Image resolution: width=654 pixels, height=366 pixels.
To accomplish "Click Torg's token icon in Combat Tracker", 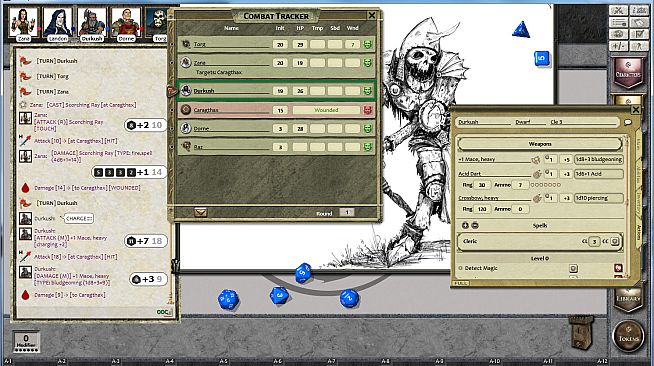I will click(186, 44).
